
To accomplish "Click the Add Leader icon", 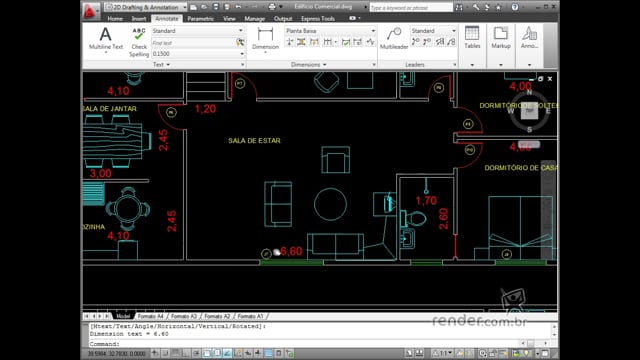I will pyautogui.click(x=416, y=42).
